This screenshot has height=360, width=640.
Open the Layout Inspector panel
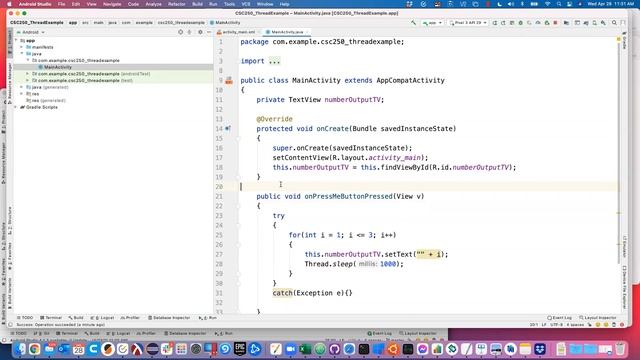click(598, 318)
